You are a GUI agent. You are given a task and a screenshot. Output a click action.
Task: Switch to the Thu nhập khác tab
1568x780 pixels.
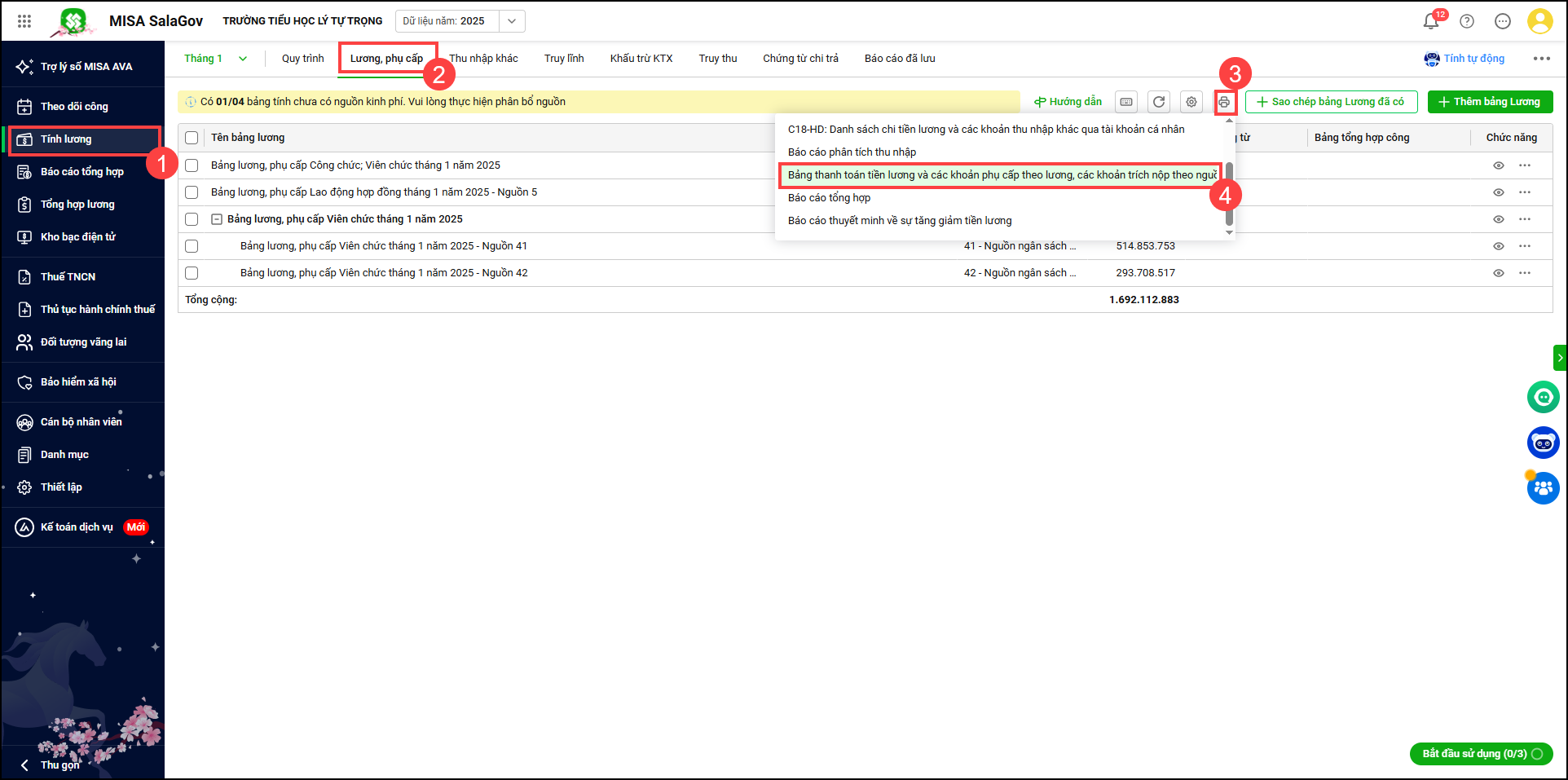pos(483,59)
